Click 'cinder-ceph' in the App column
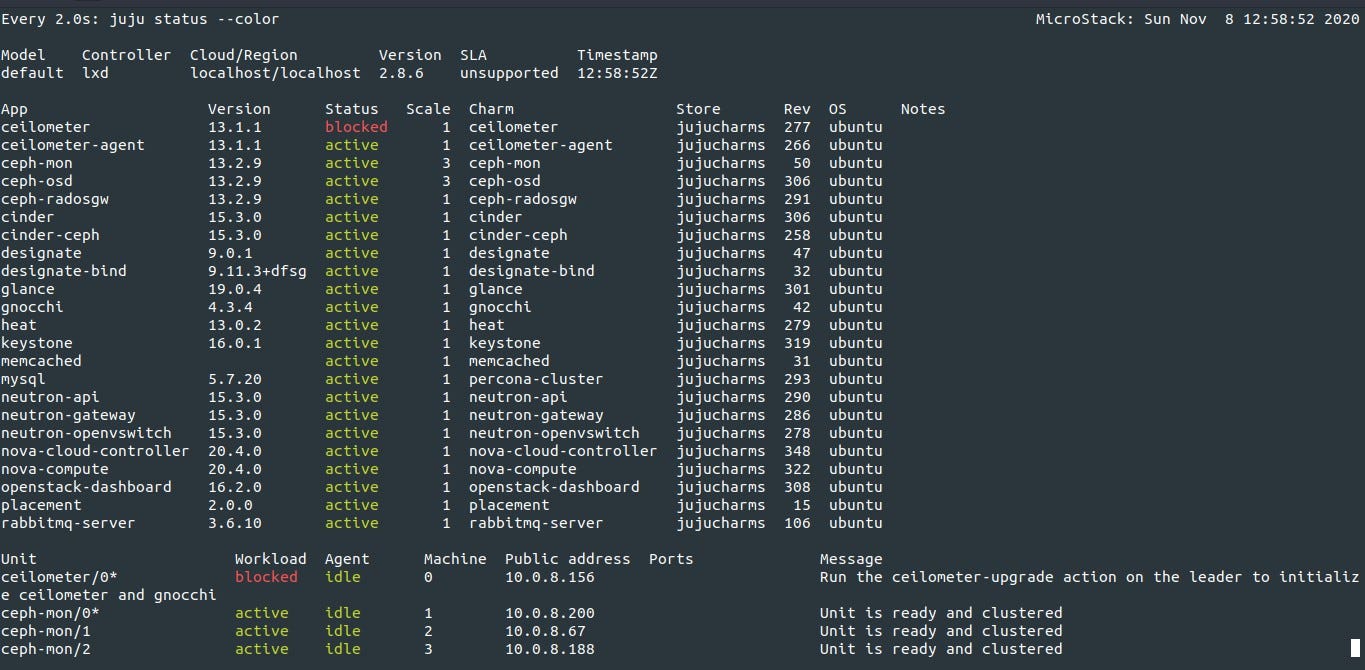Image resolution: width=1365 pixels, height=670 pixels. click(50, 235)
